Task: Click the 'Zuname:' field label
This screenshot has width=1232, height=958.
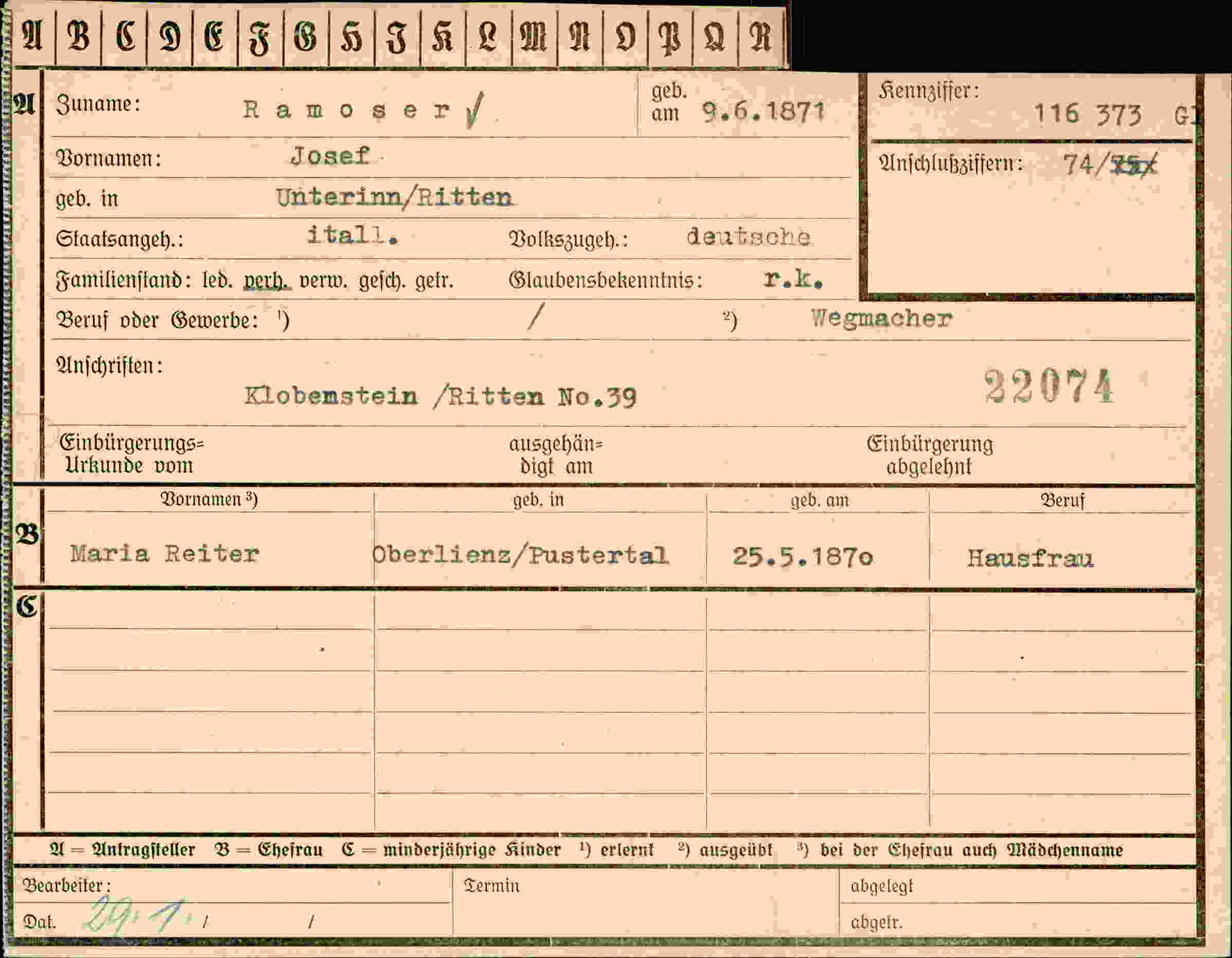Action: click(x=98, y=105)
